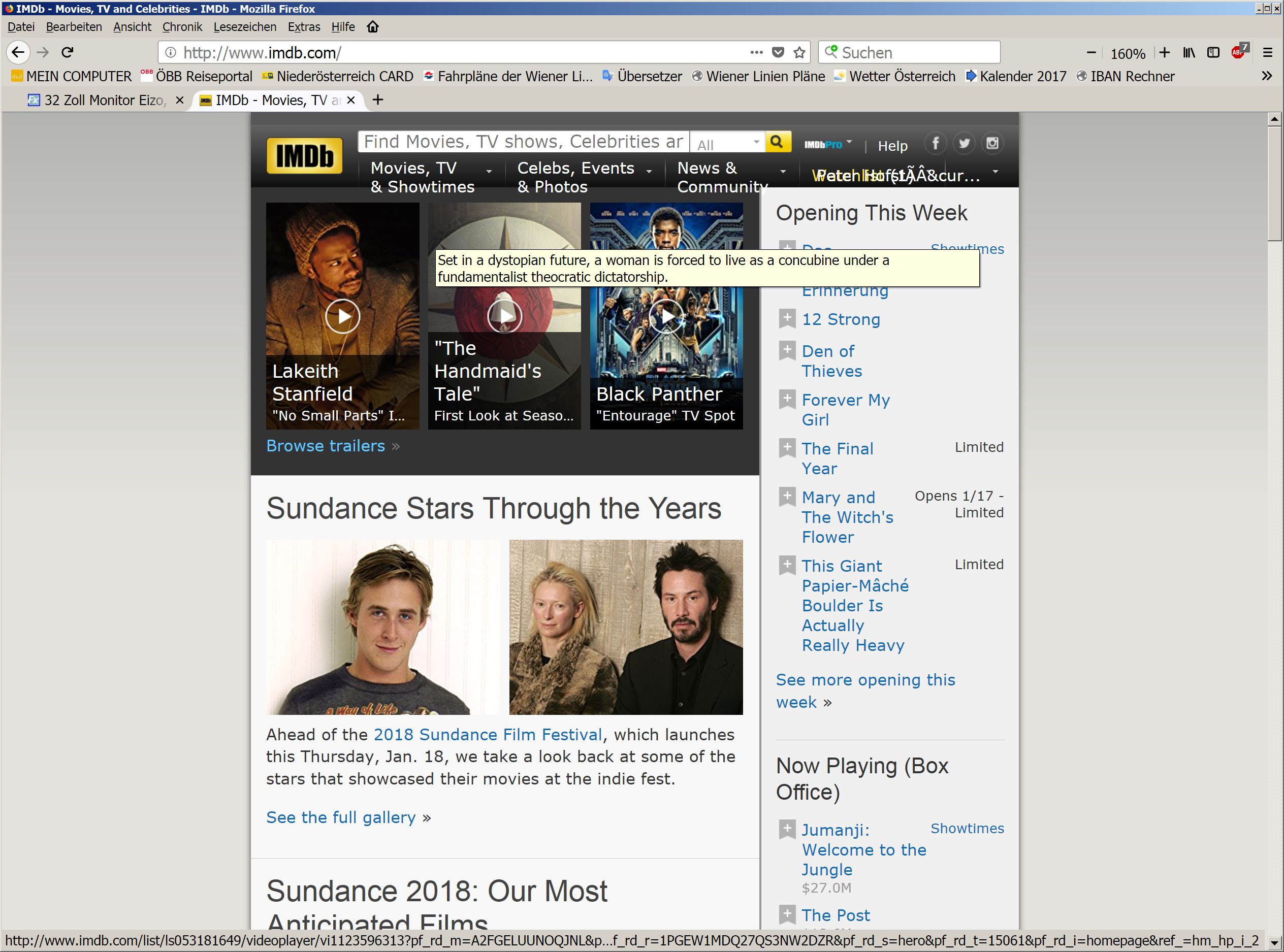Add 12 Strong to watchlist

coord(787,318)
